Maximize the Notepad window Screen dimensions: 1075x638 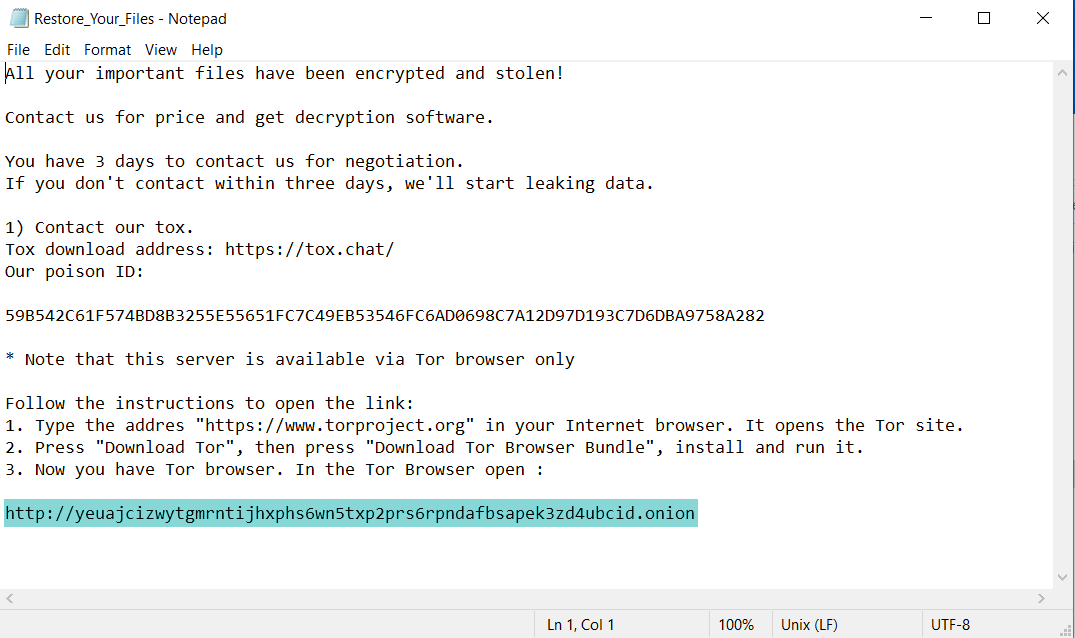pos(984,18)
